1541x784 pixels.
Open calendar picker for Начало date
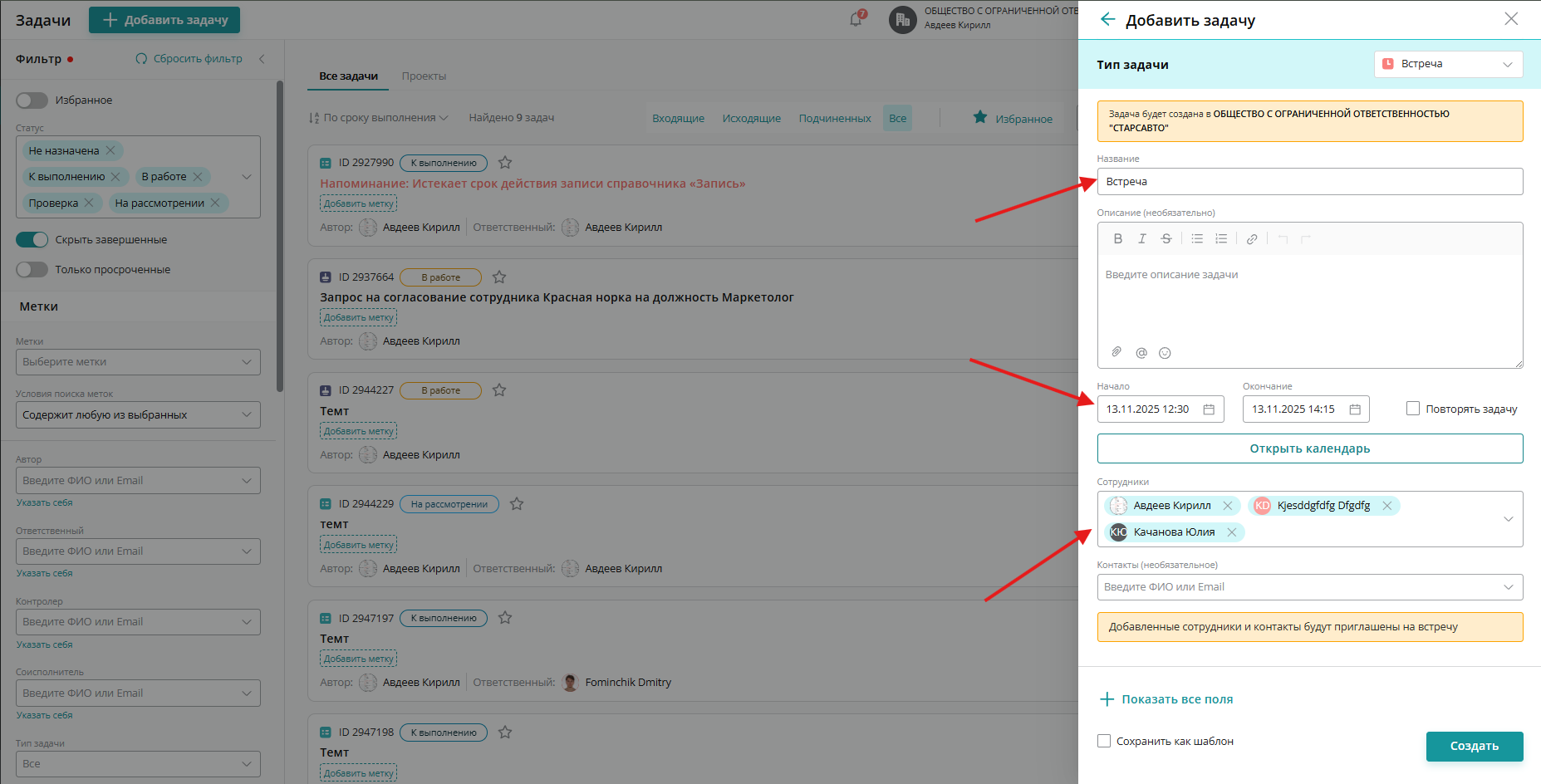(x=1209, y=409)
